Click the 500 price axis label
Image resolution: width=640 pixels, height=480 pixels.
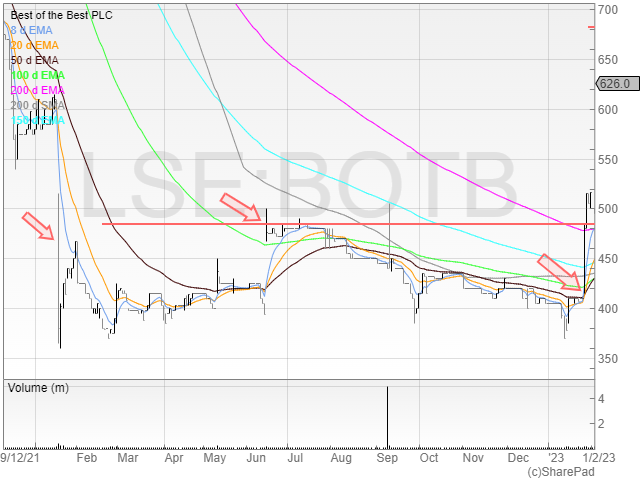coord(608,209)
